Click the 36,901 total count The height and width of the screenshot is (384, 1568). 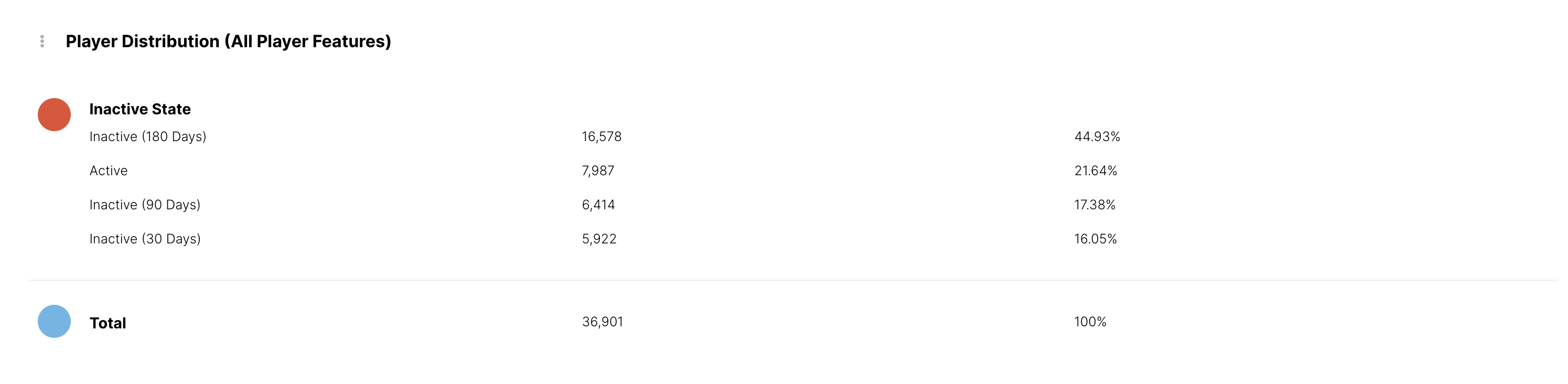[603, 322]
